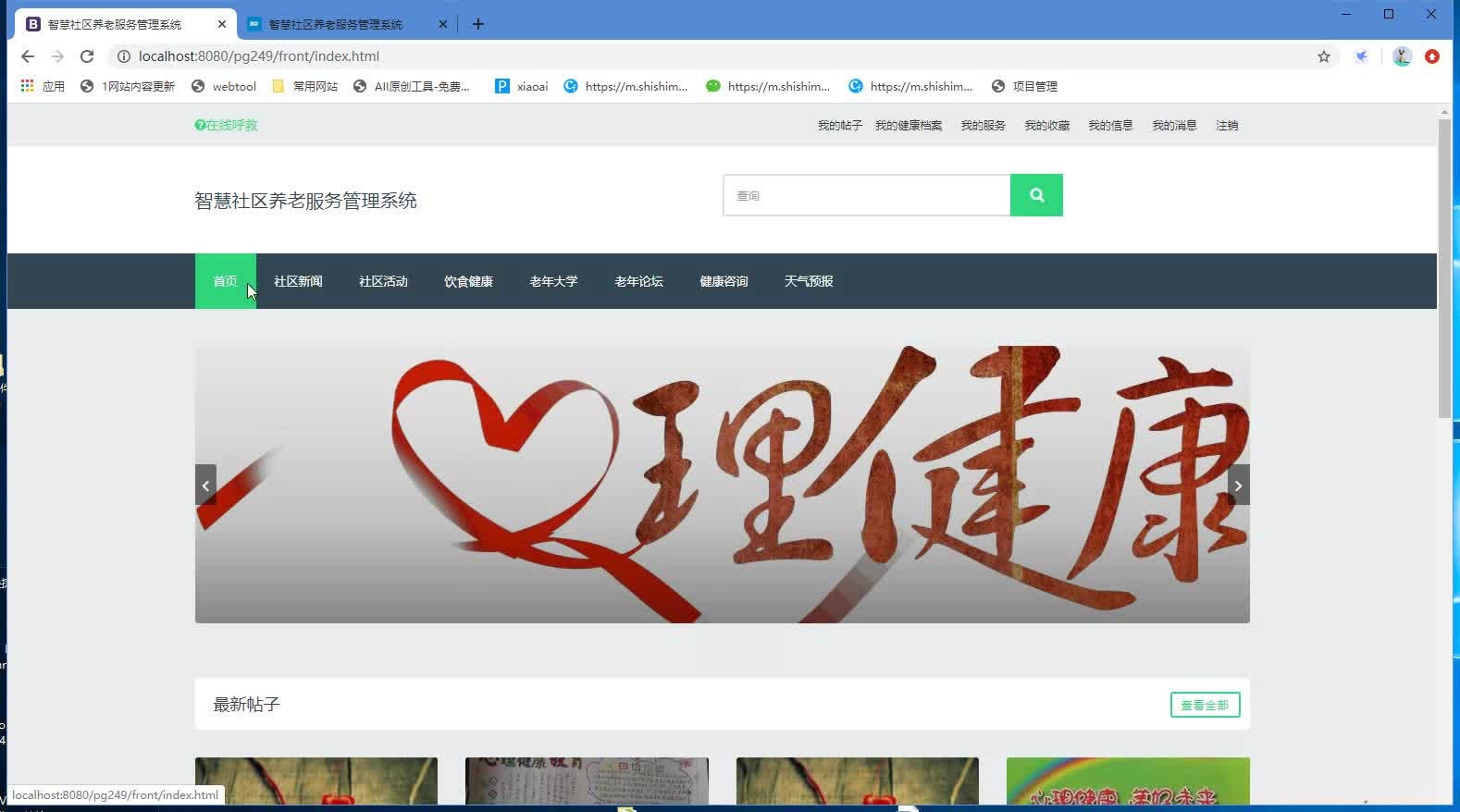
Task: Open the 项目管理 bookmark
Action: click(x=1024, y=86)
